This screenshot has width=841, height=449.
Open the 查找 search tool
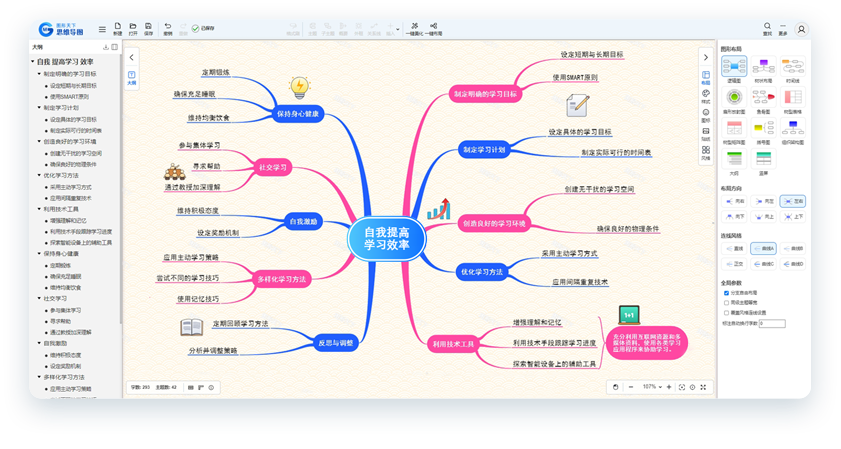click(x=767, y=26)
